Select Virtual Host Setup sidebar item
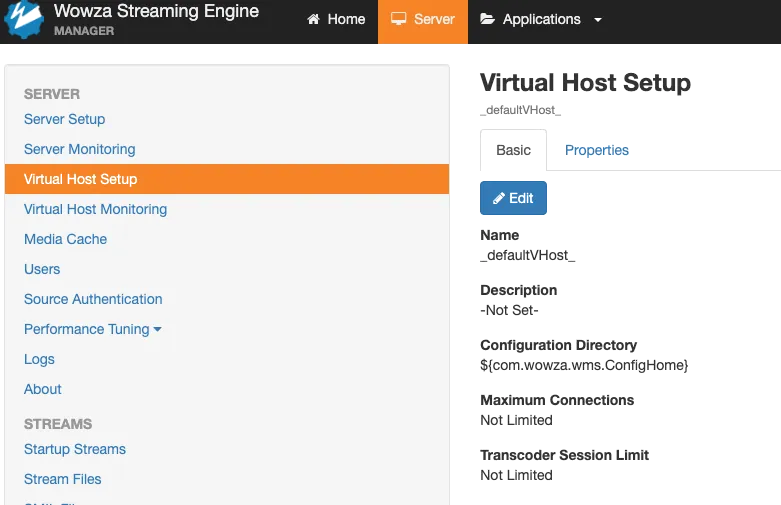The width and height of the screenshot is (781, 505). (x=80, y=179)
